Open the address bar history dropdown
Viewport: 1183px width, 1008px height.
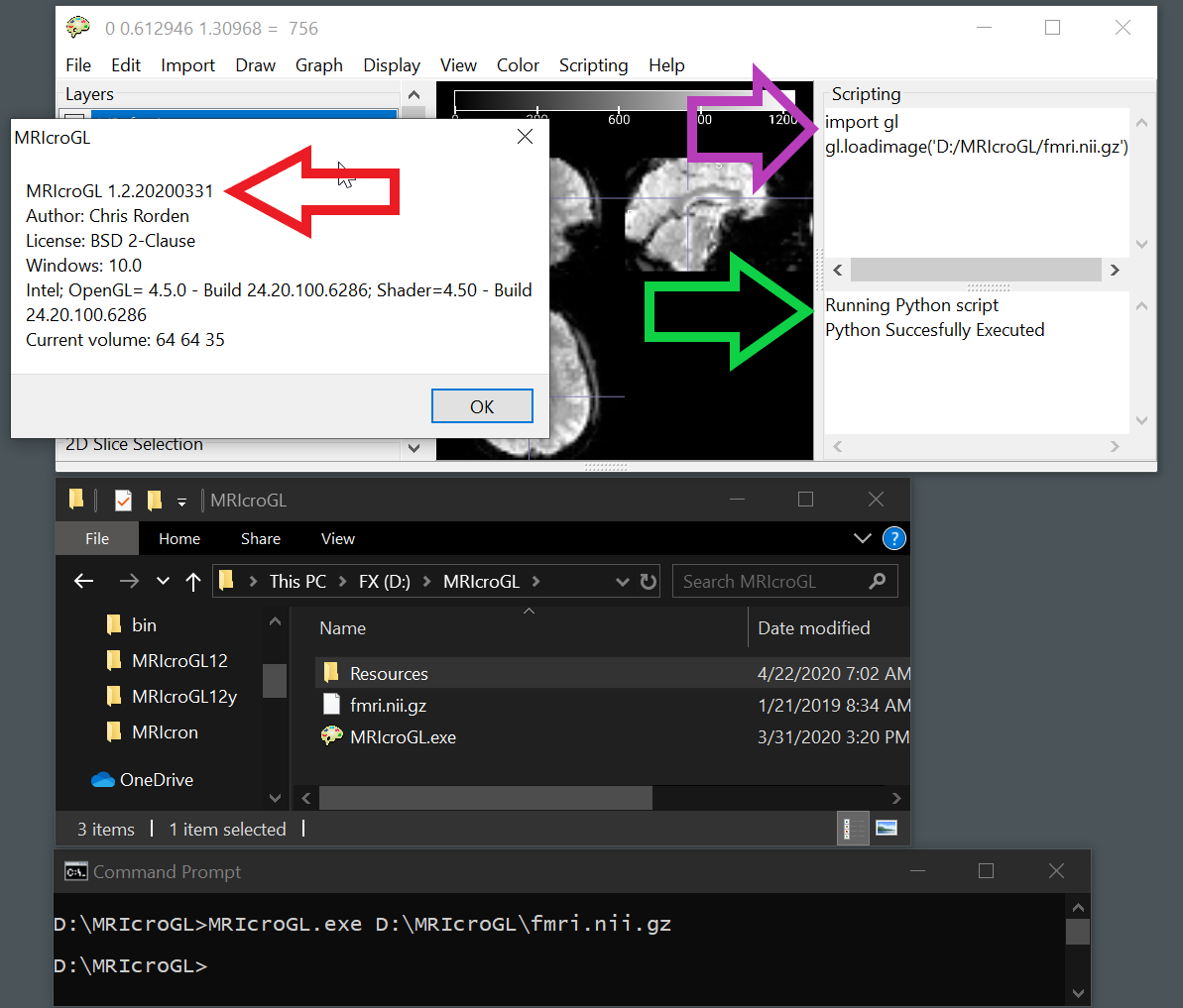click(x=623, y=582)
